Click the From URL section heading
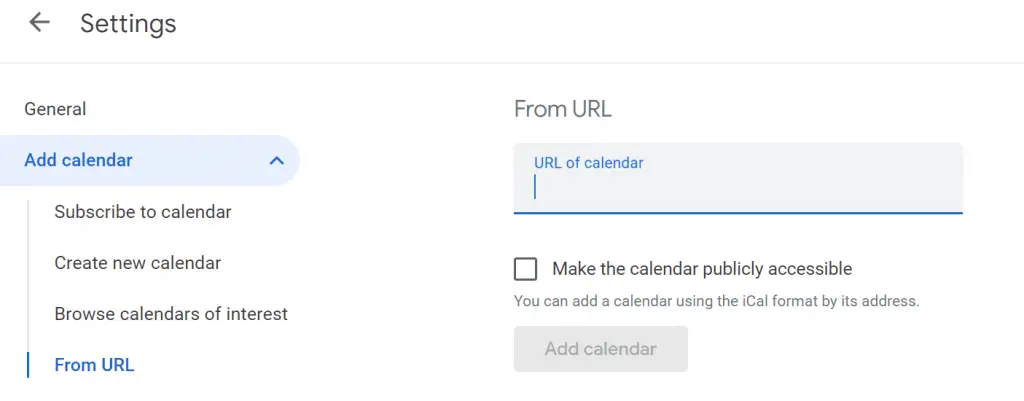 (x=562, y=109)
